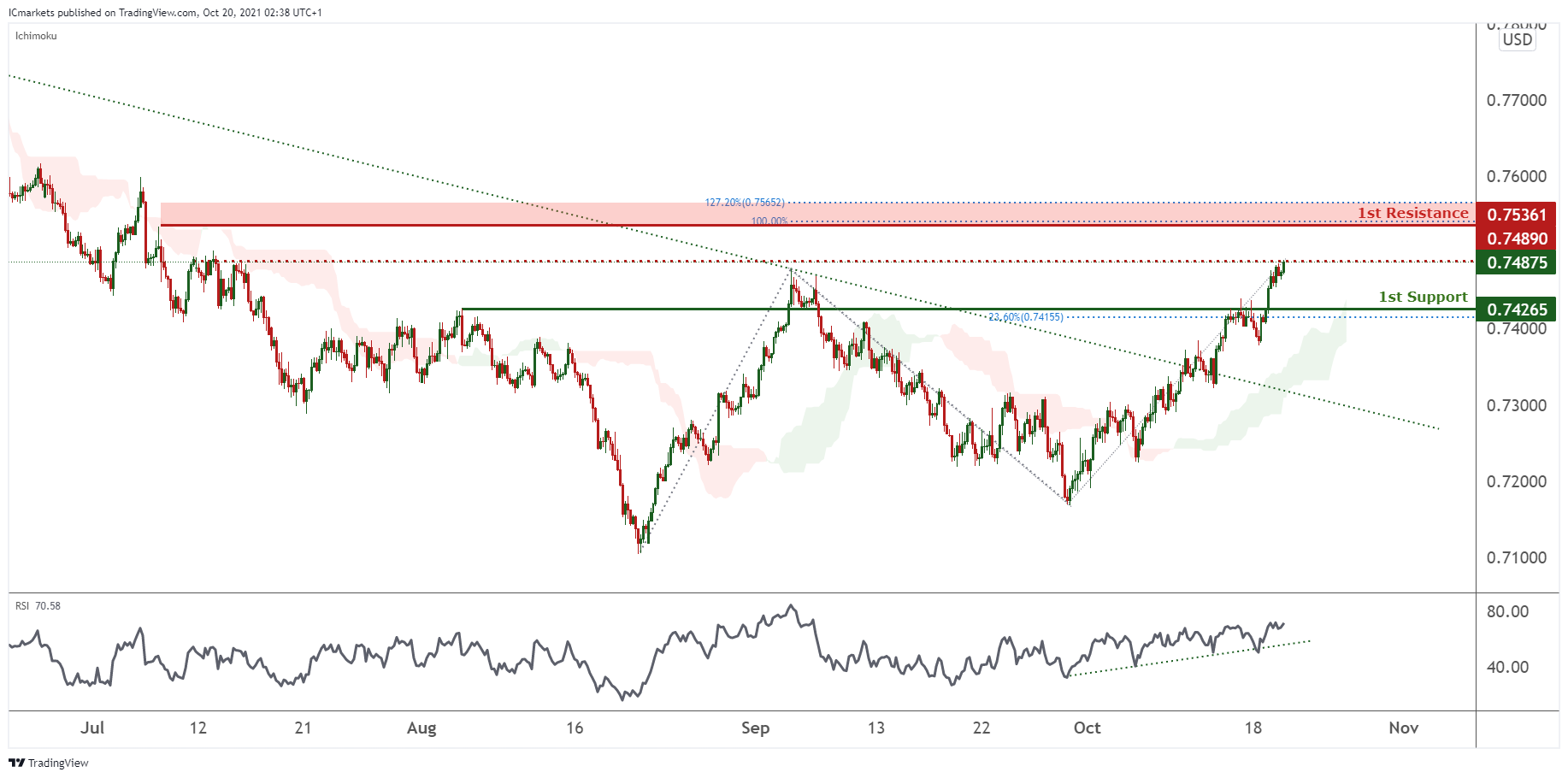The image size is (1568, 778).
Task: Click the red 0.74890 price tag
Action: pos(1517,239)
